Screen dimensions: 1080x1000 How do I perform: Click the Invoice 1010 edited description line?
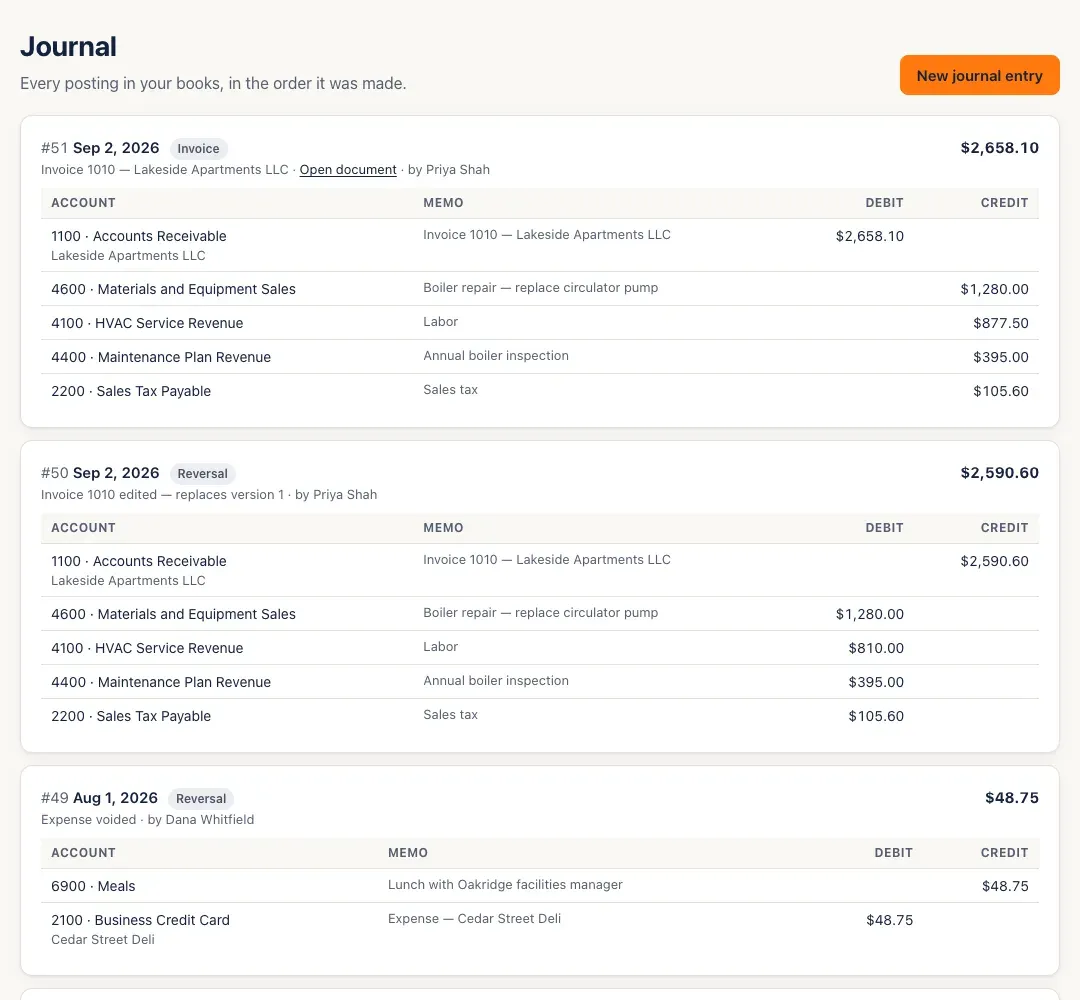tap(209, 494)
